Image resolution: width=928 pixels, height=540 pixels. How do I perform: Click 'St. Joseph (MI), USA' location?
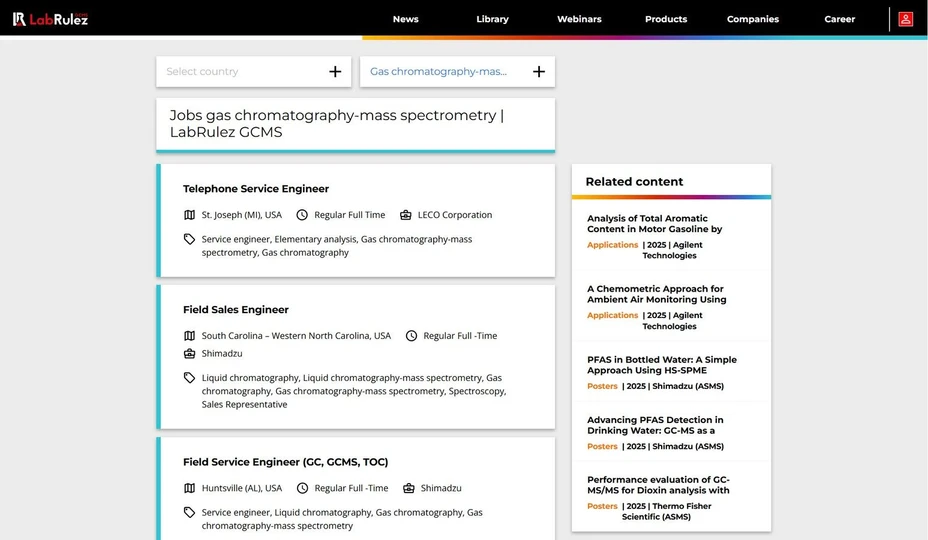coord(241,215)
